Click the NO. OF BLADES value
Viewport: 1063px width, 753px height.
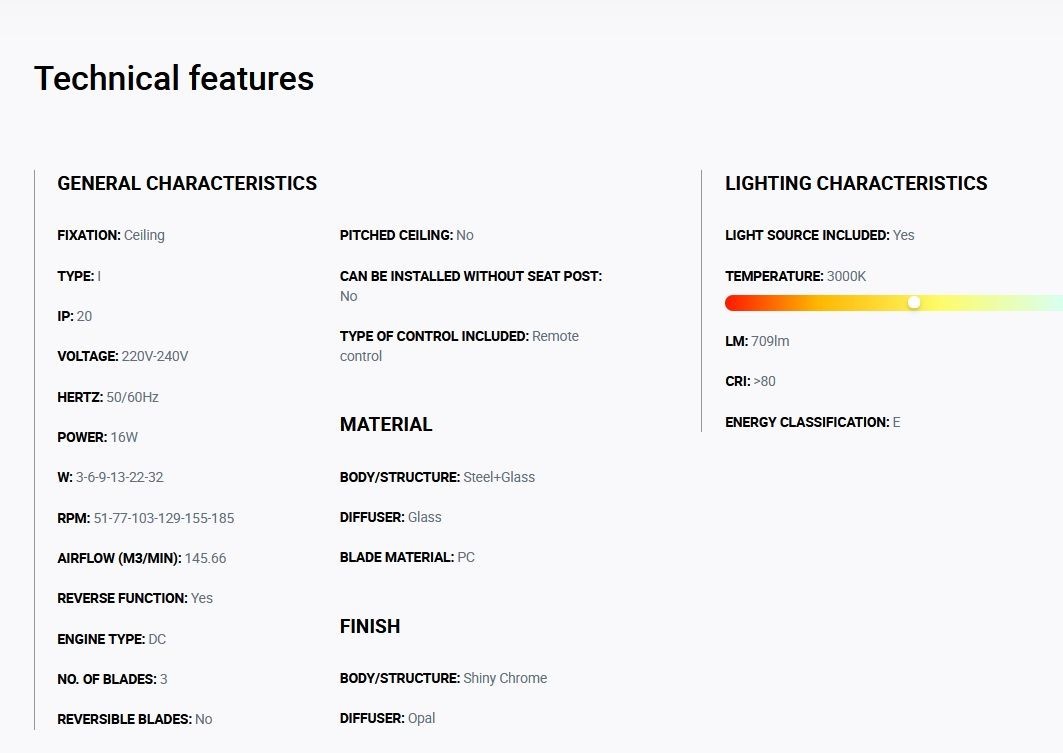click(163, 679)
